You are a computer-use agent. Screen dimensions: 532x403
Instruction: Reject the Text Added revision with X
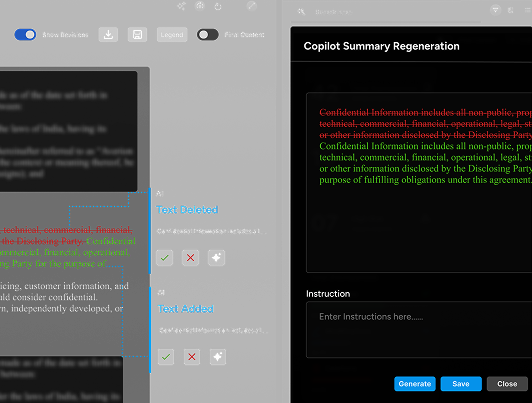pos(192,357)
